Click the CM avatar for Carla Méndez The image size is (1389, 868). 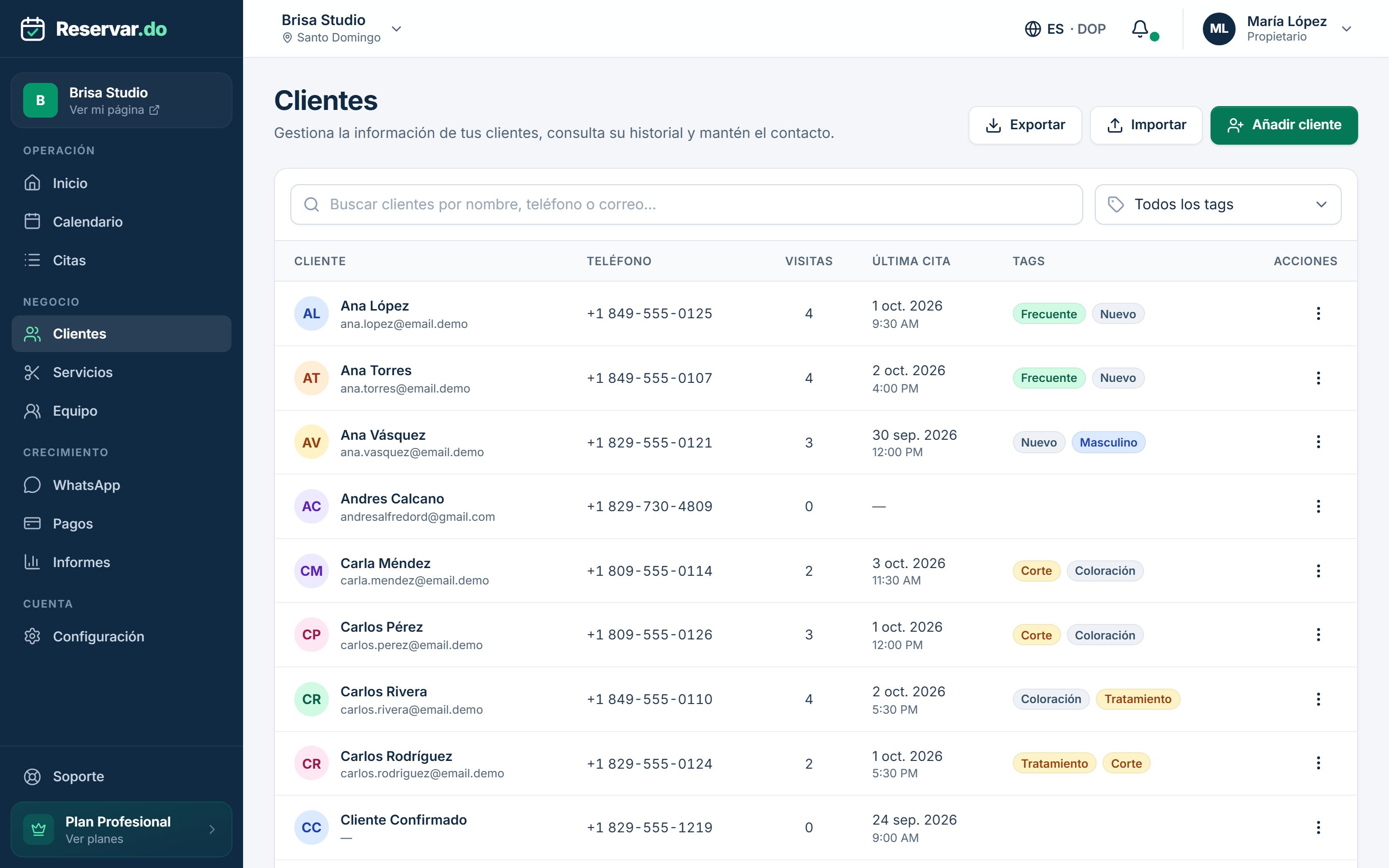pos(311,570)
